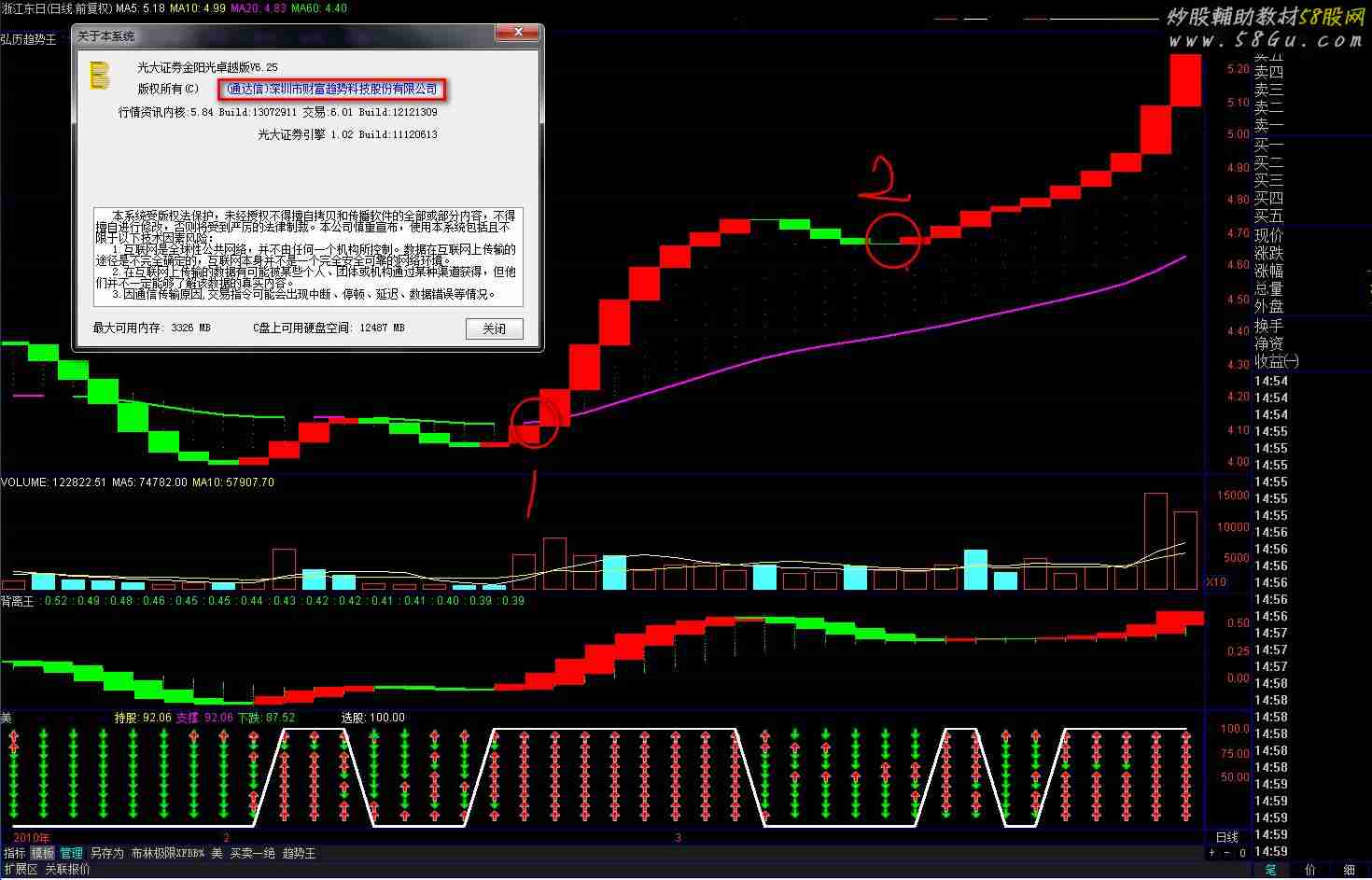Click the 收益(一) quote label
The image size is (1372, 880).
(1276, 361)
